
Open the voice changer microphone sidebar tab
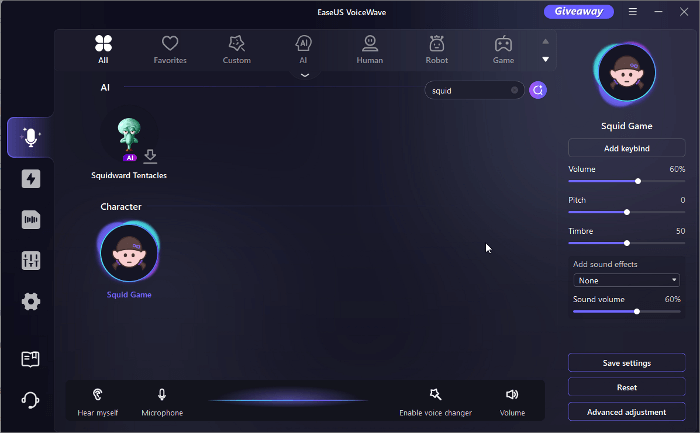point(30,138)
